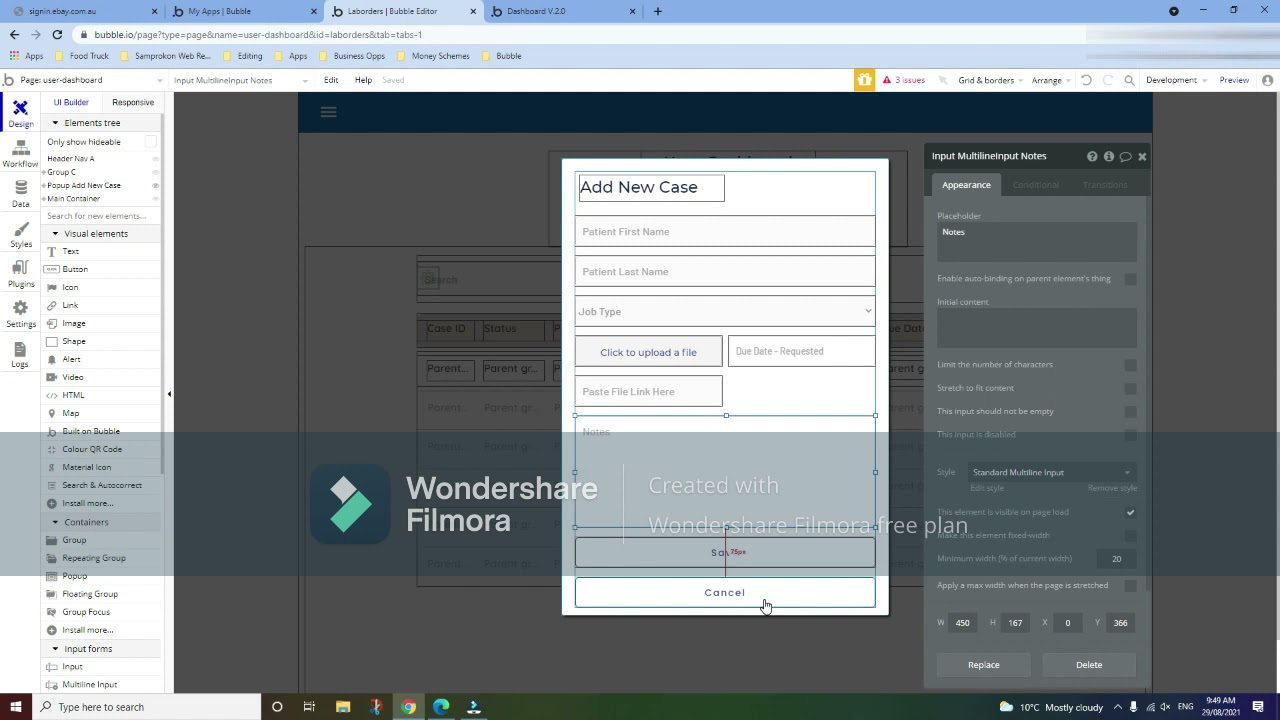Click the Cancel button in popup
Screen dimensions: 1280x720
(x=725, y=593)
